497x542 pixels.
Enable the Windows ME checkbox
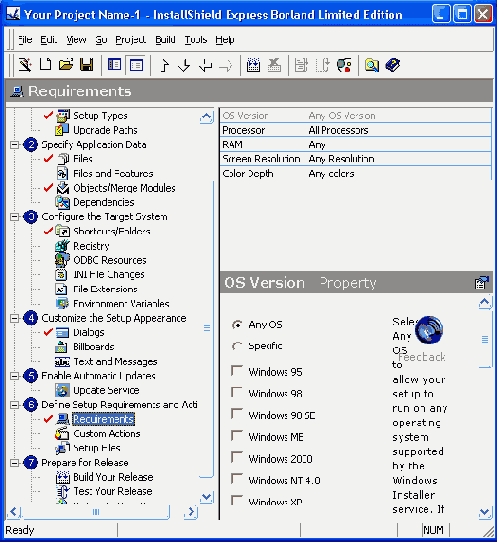pos(237,436)
